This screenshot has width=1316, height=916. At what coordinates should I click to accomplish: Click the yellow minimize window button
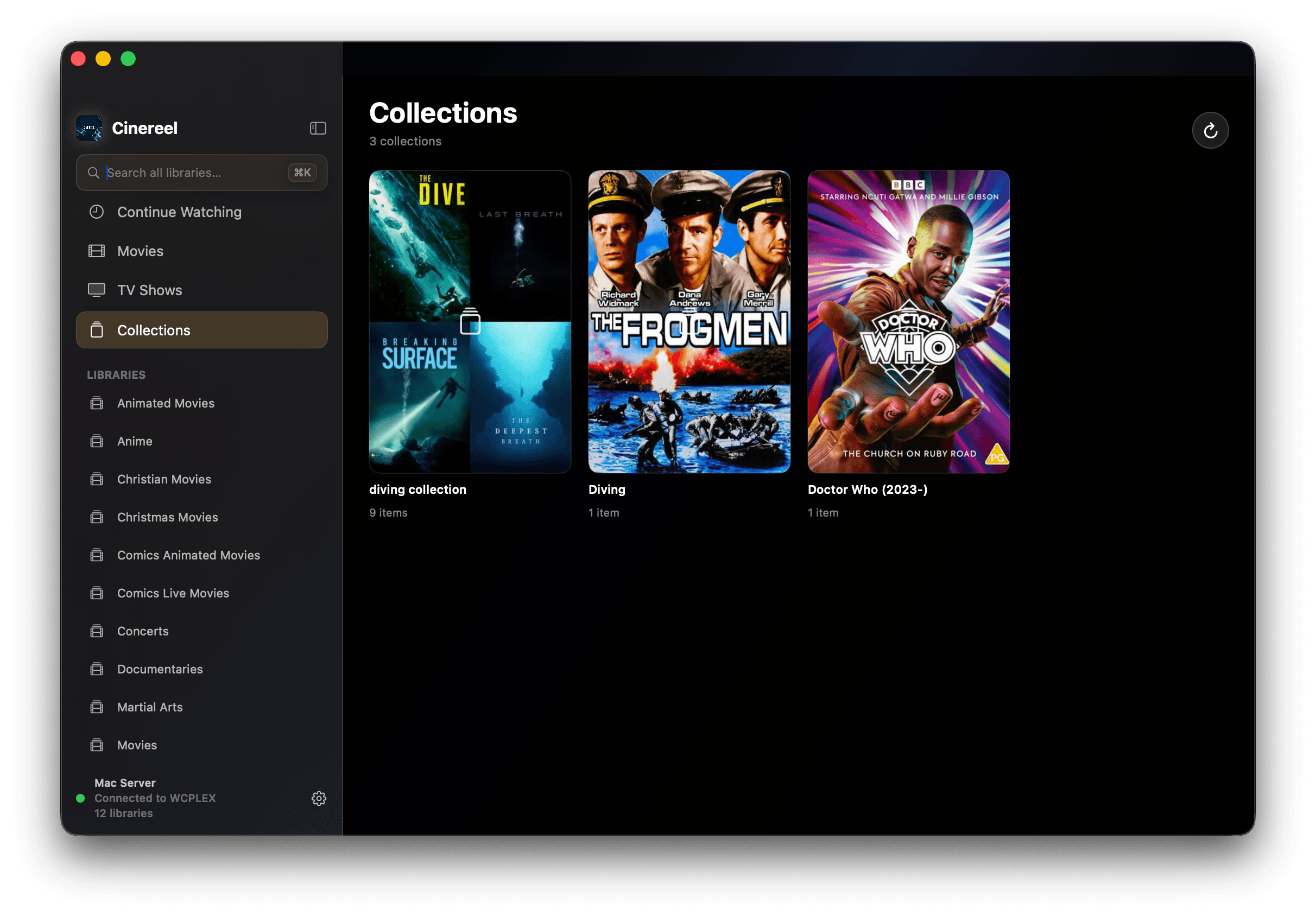click(103, 59)
